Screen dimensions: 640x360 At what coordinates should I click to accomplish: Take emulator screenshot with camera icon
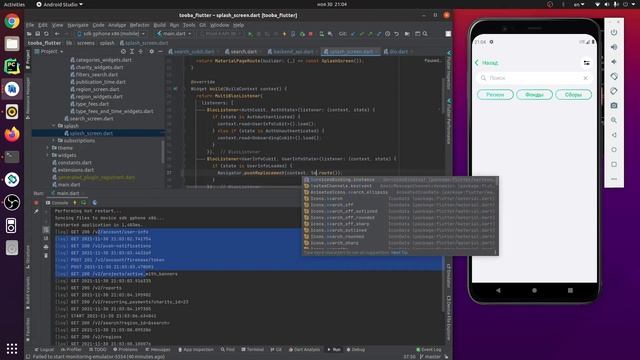614,106
